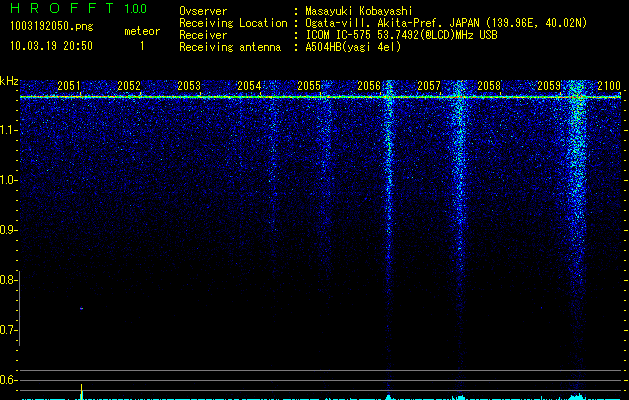Click the kHz axis unit label
This screenshot has width=629, height=400.
click(9, 81)
